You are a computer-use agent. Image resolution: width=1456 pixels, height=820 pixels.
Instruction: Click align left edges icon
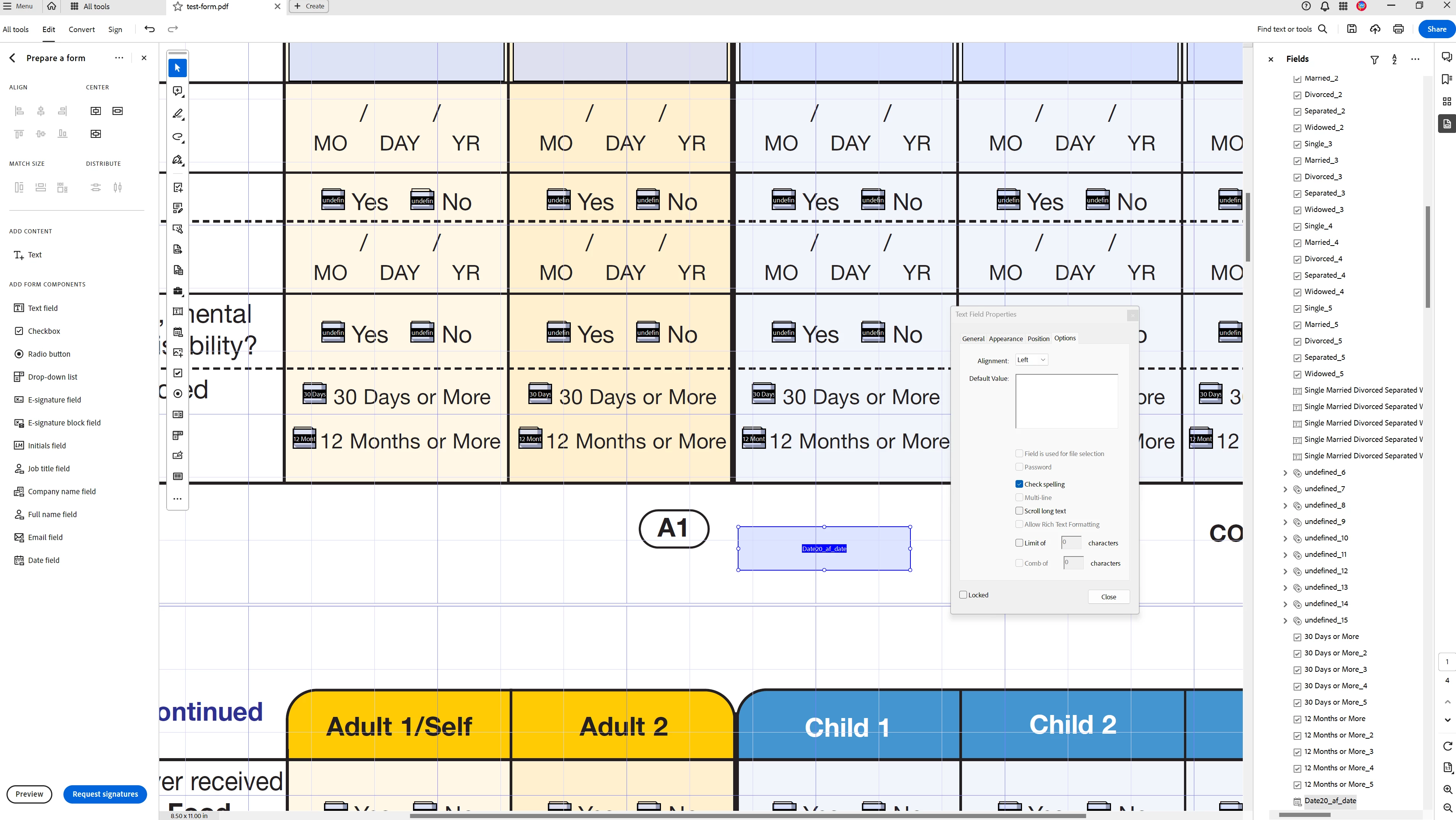19,111
